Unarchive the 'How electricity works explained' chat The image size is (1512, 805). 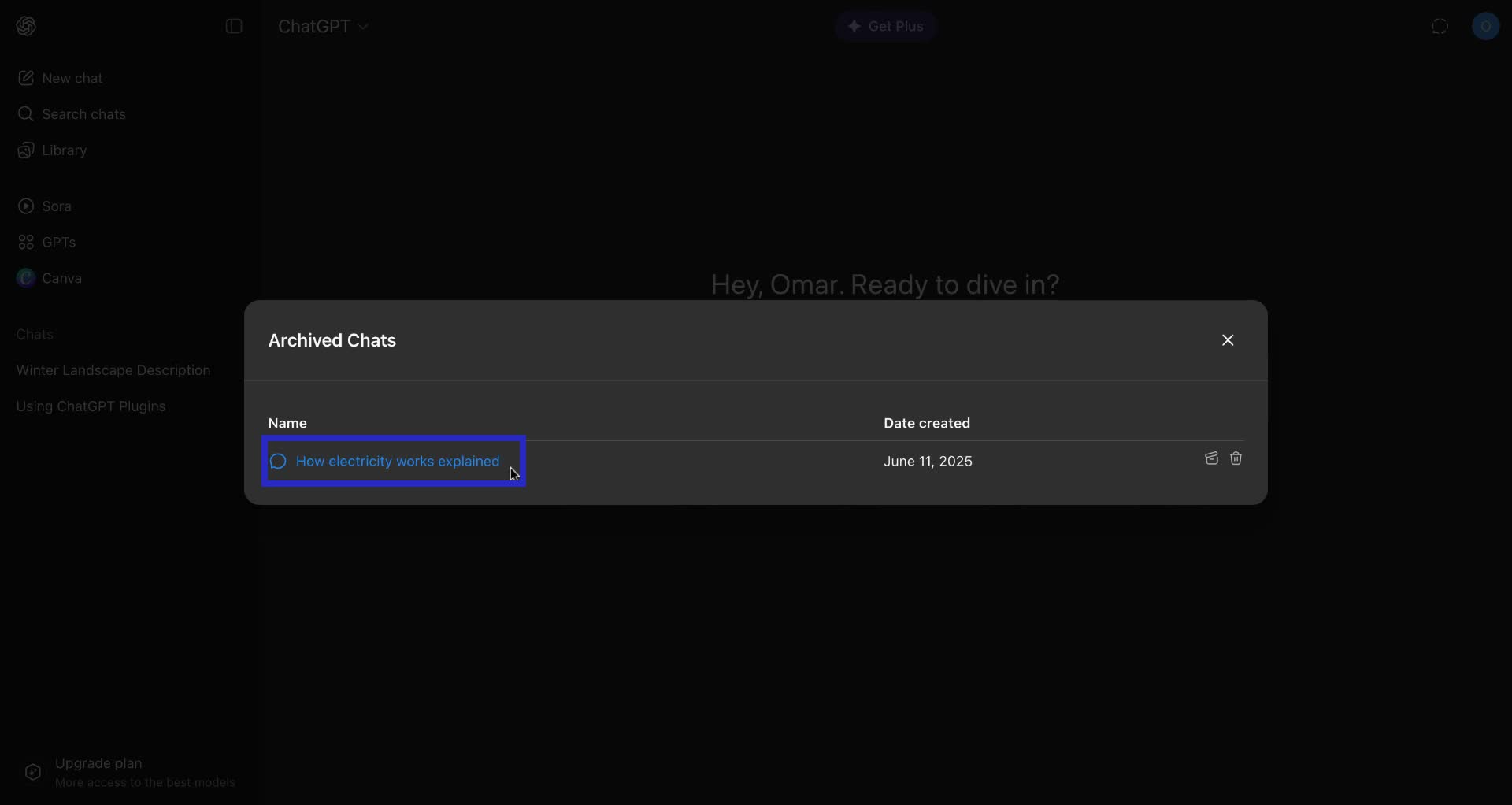(x=1210, y=459)
